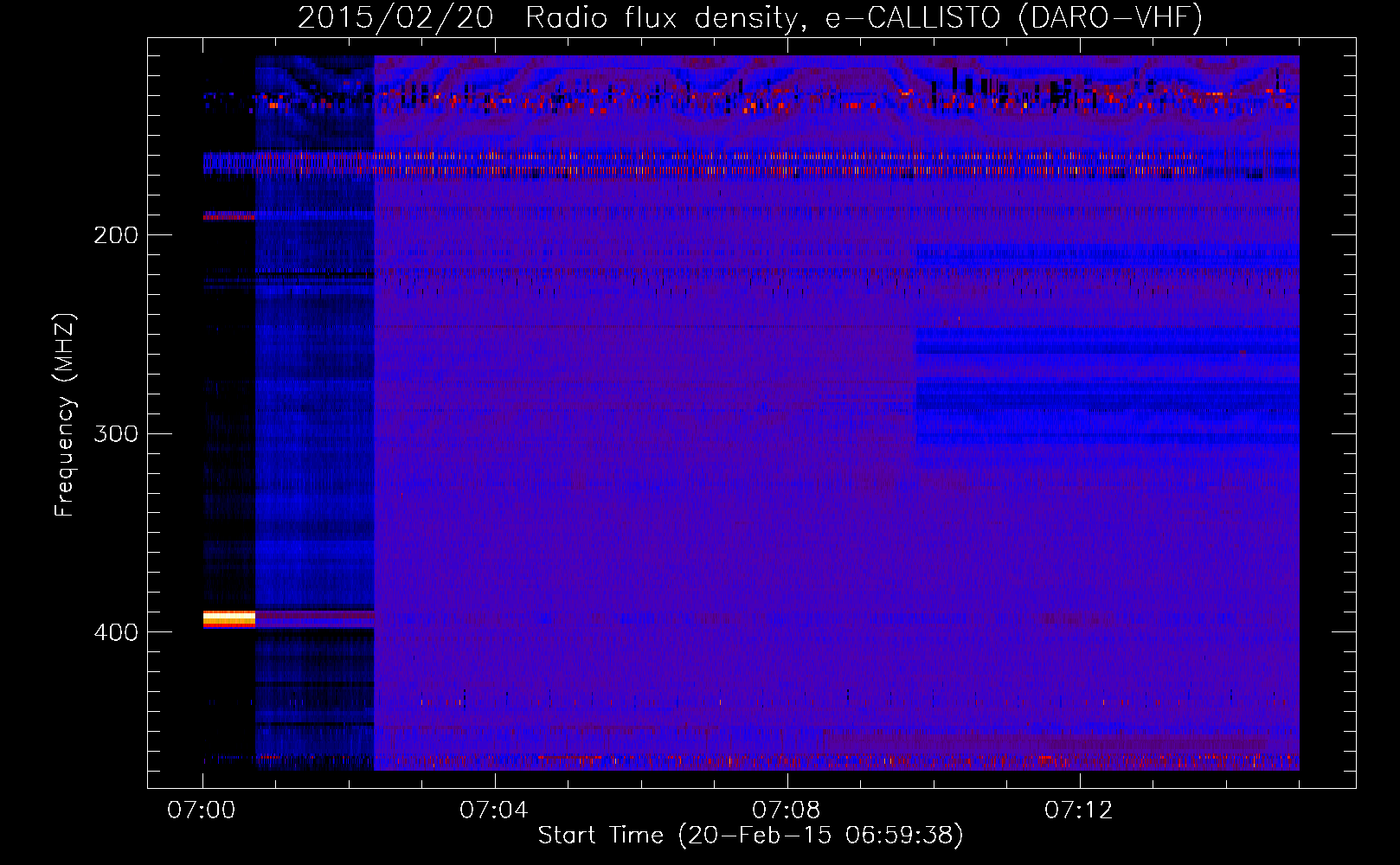Click the 'Start Time (20-Feb-15 06:59:38)' axis label
The height and width of the screenshot is (865, 1400).
coord(750,836)
